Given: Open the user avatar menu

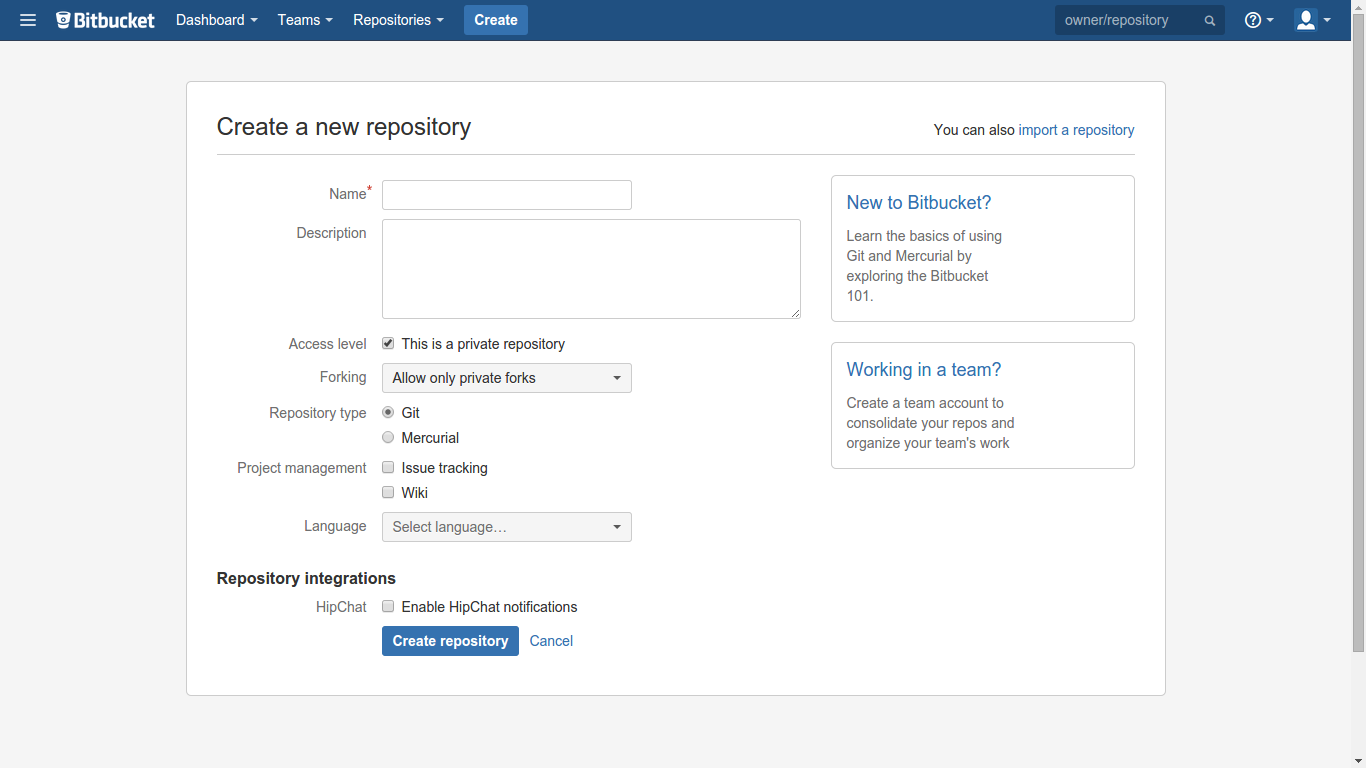Looking at the screenshot, I should pyautogui.click(x=1312, y=20).
